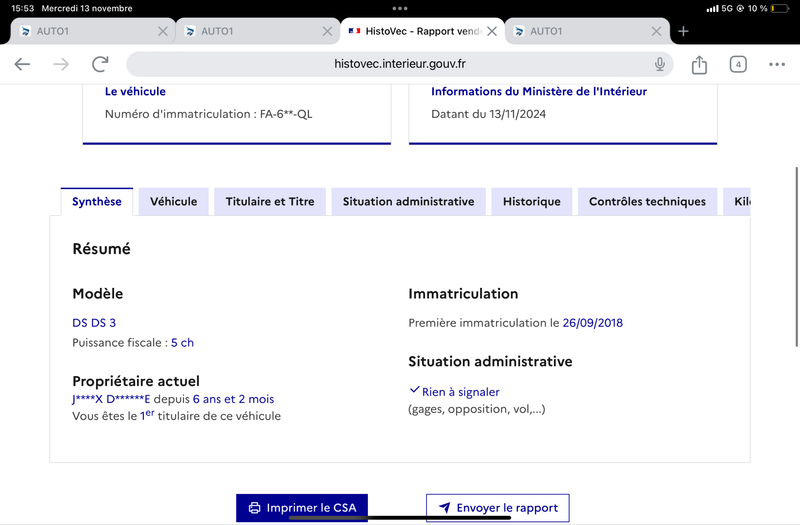The width and height of the screenshot is (800, 525).
Task: Click the 6 ans et 2 mois text
Action: point(233,399)
